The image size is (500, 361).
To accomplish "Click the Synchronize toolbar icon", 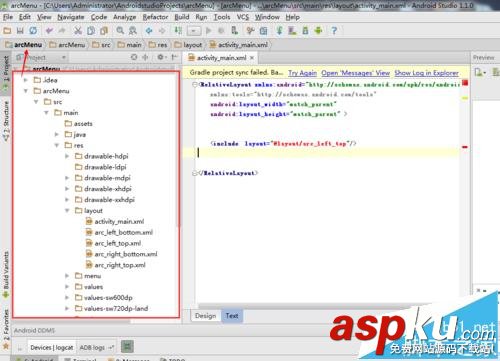I will 33,31.
